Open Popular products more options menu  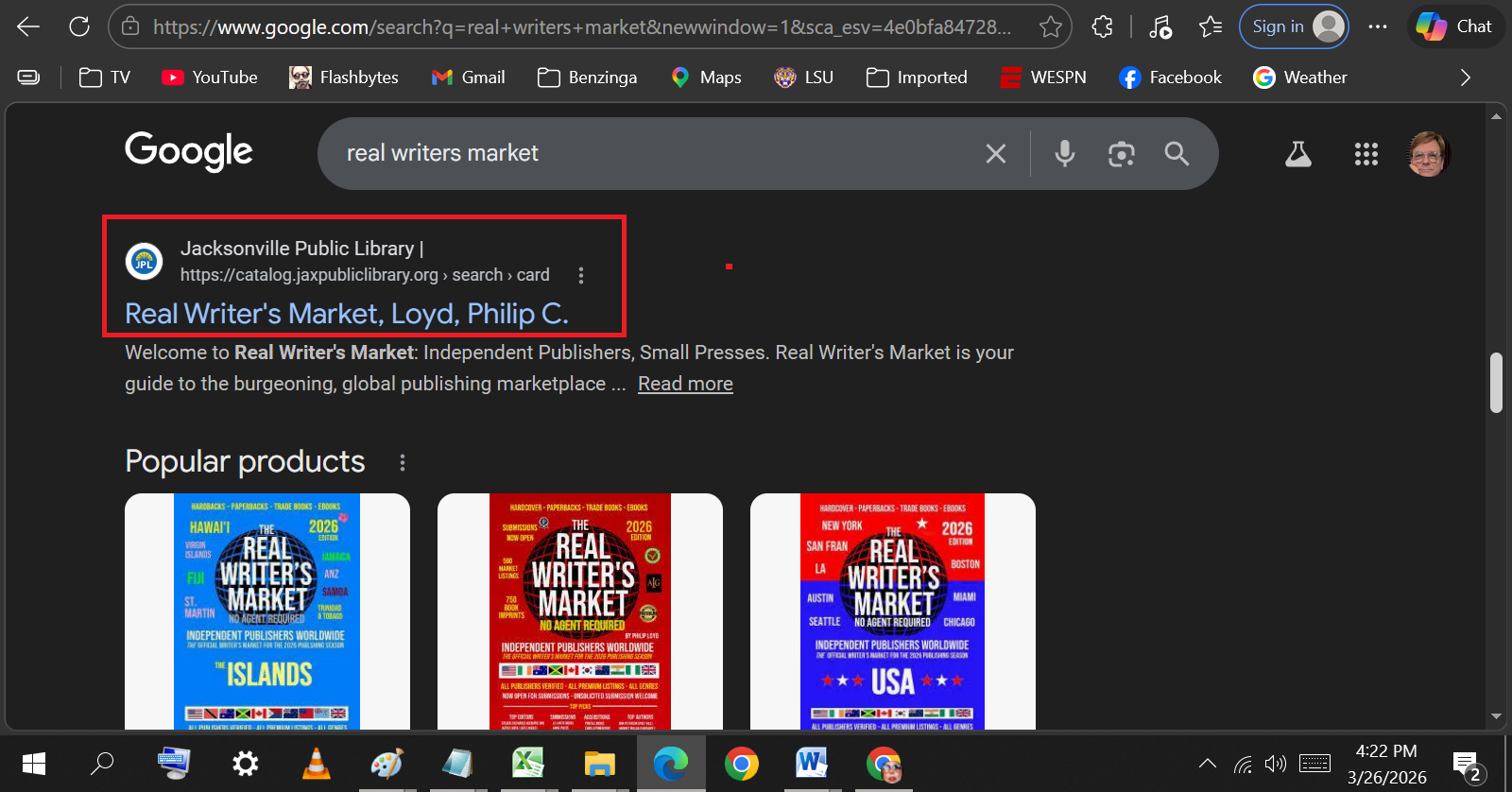coord(403,462)
